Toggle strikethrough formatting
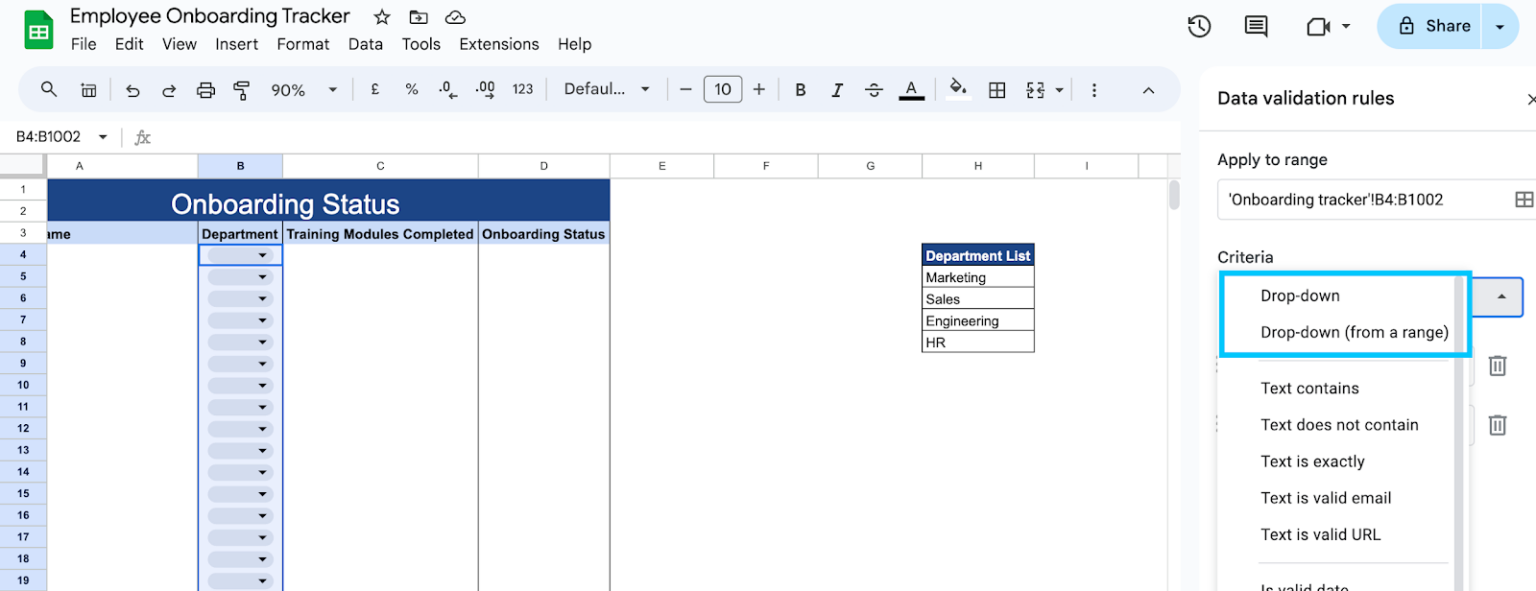The width and height of the screenshot is (1536, 591). [x=873, y=89]
